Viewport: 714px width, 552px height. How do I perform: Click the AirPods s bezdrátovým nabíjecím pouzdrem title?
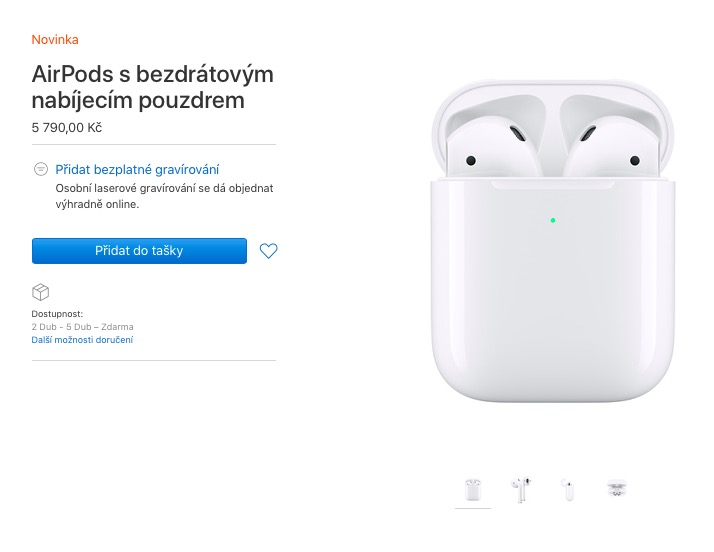(153, 87)
